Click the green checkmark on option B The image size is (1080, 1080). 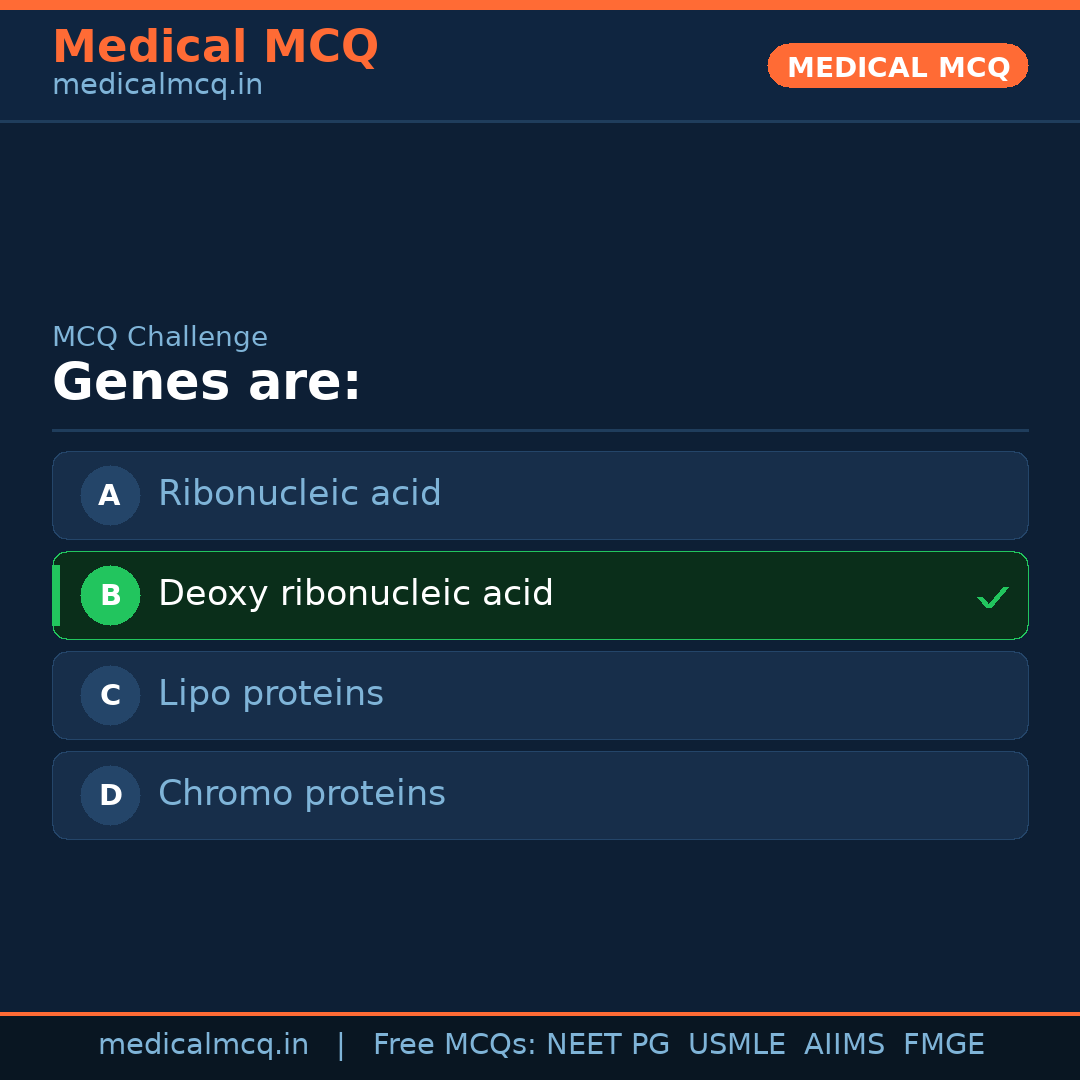[992, 597]
